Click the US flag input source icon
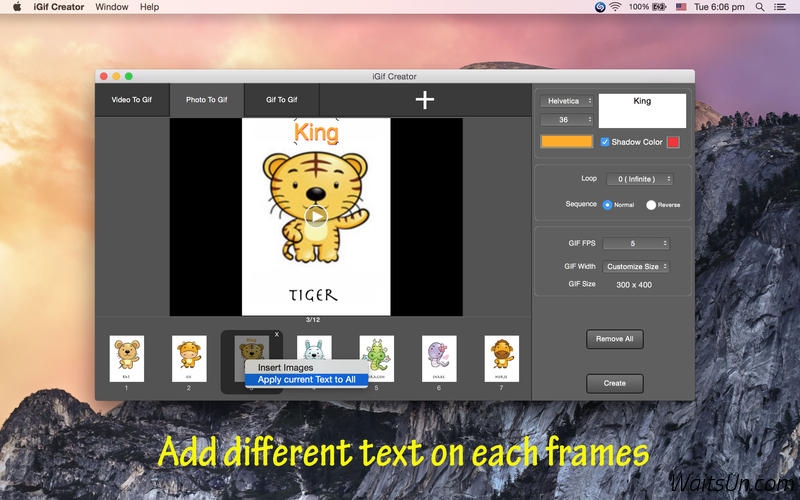 [681, 7]
